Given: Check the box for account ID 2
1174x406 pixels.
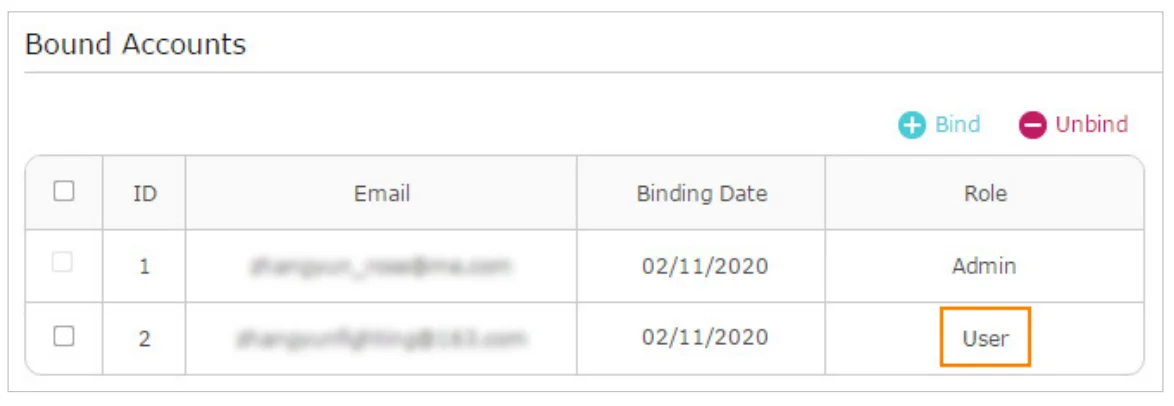Looking at the screenshot, I should 64,337.
